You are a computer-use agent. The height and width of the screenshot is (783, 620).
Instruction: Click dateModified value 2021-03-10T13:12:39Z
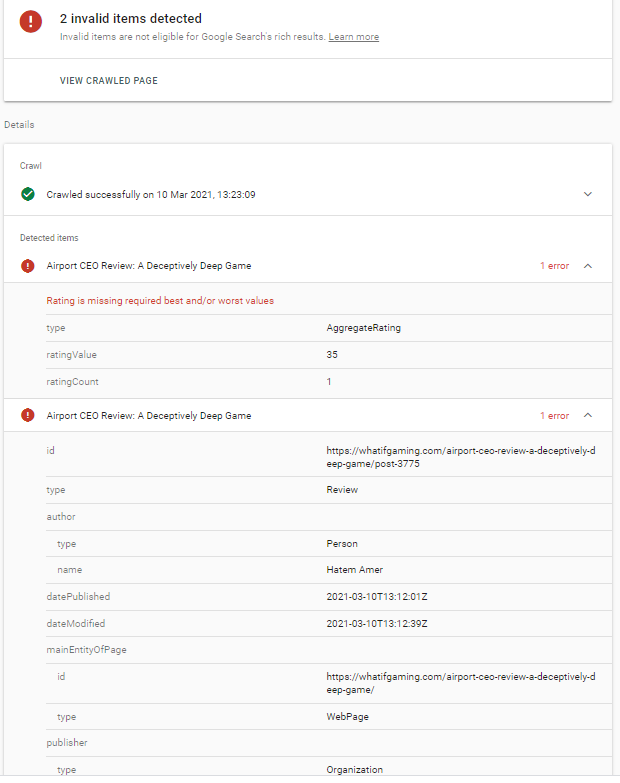coord(377,624)
